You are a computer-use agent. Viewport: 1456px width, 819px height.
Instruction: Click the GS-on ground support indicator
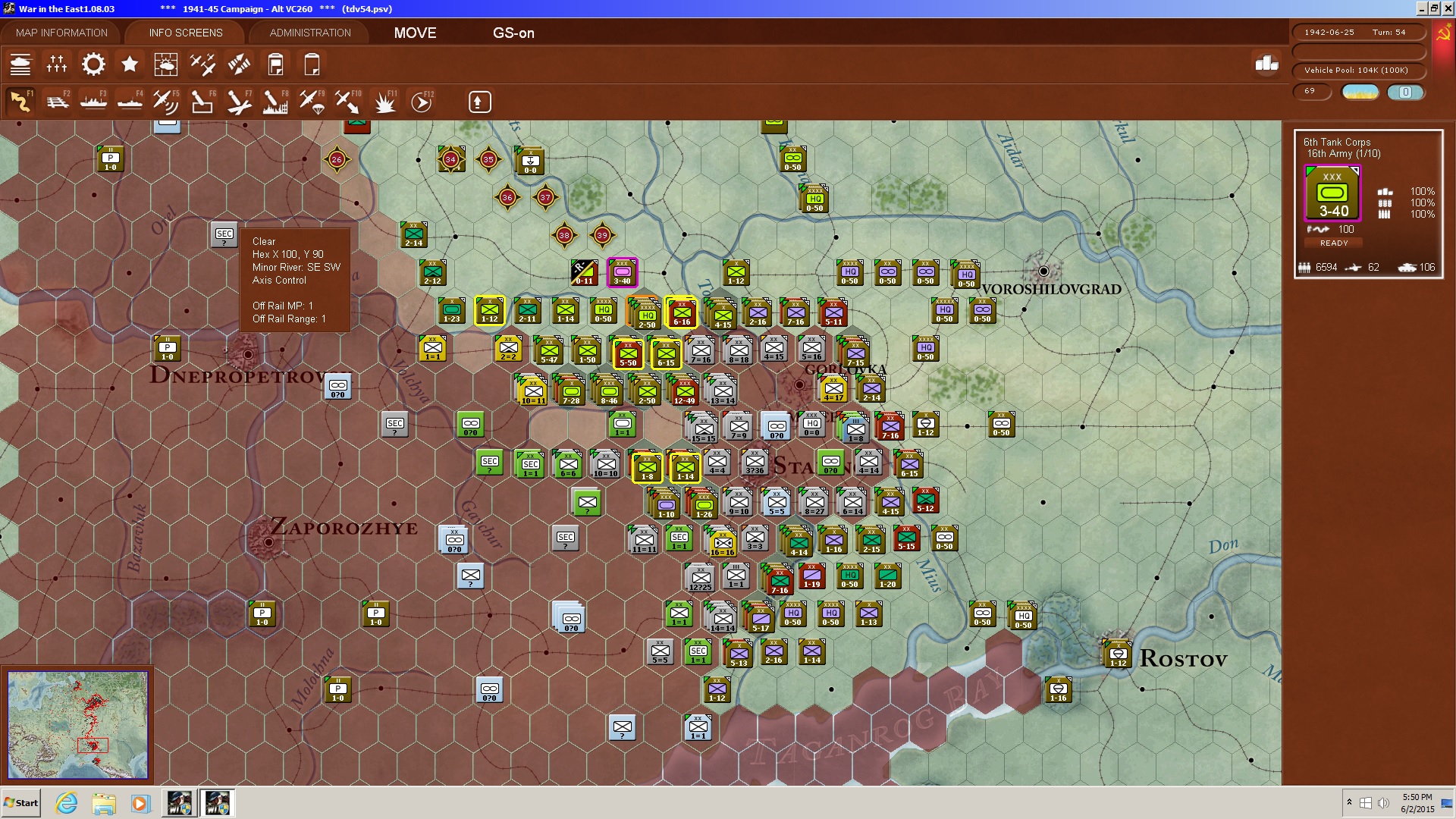pyautogui.click(x=513, y=33)
